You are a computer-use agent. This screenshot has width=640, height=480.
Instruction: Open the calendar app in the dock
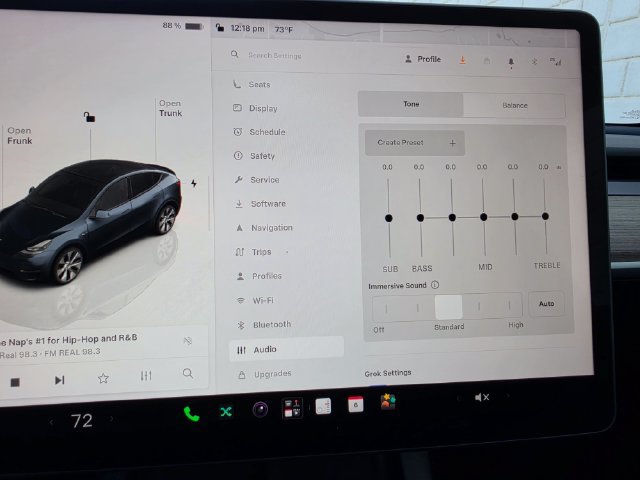point(356,404)
